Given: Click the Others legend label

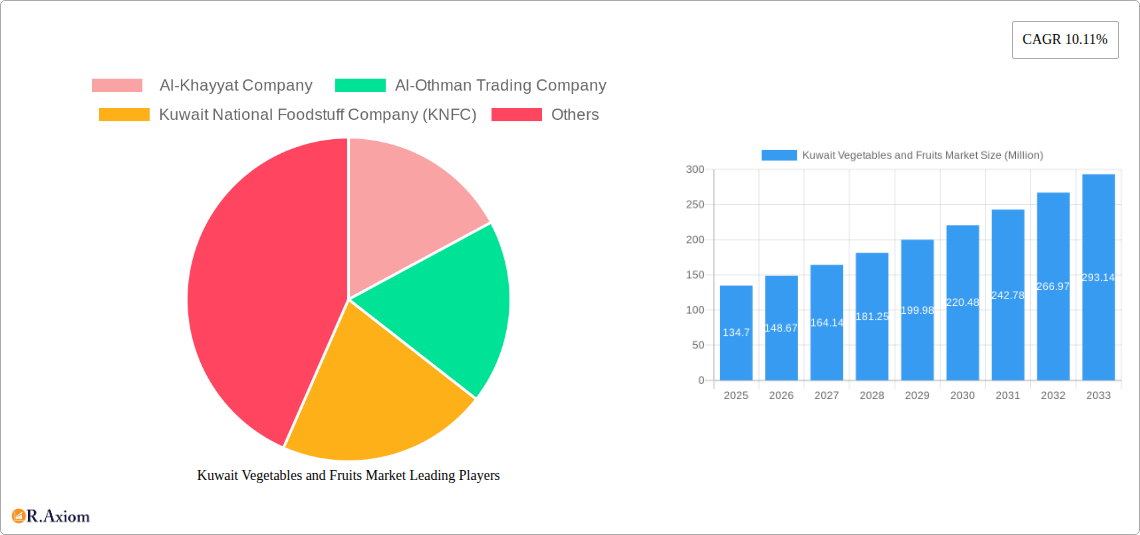Looking at the screenshot, I should coord(575,115).
